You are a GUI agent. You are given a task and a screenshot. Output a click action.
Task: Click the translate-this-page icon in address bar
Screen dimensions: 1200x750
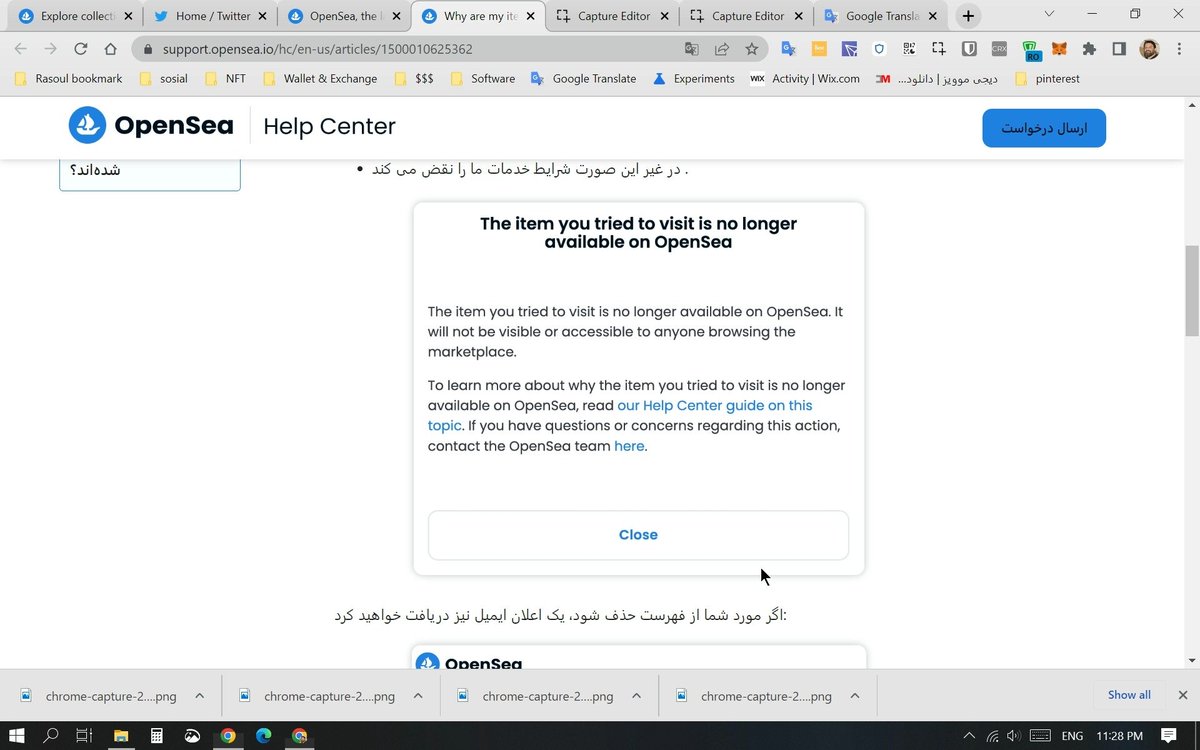click(691, 49)
